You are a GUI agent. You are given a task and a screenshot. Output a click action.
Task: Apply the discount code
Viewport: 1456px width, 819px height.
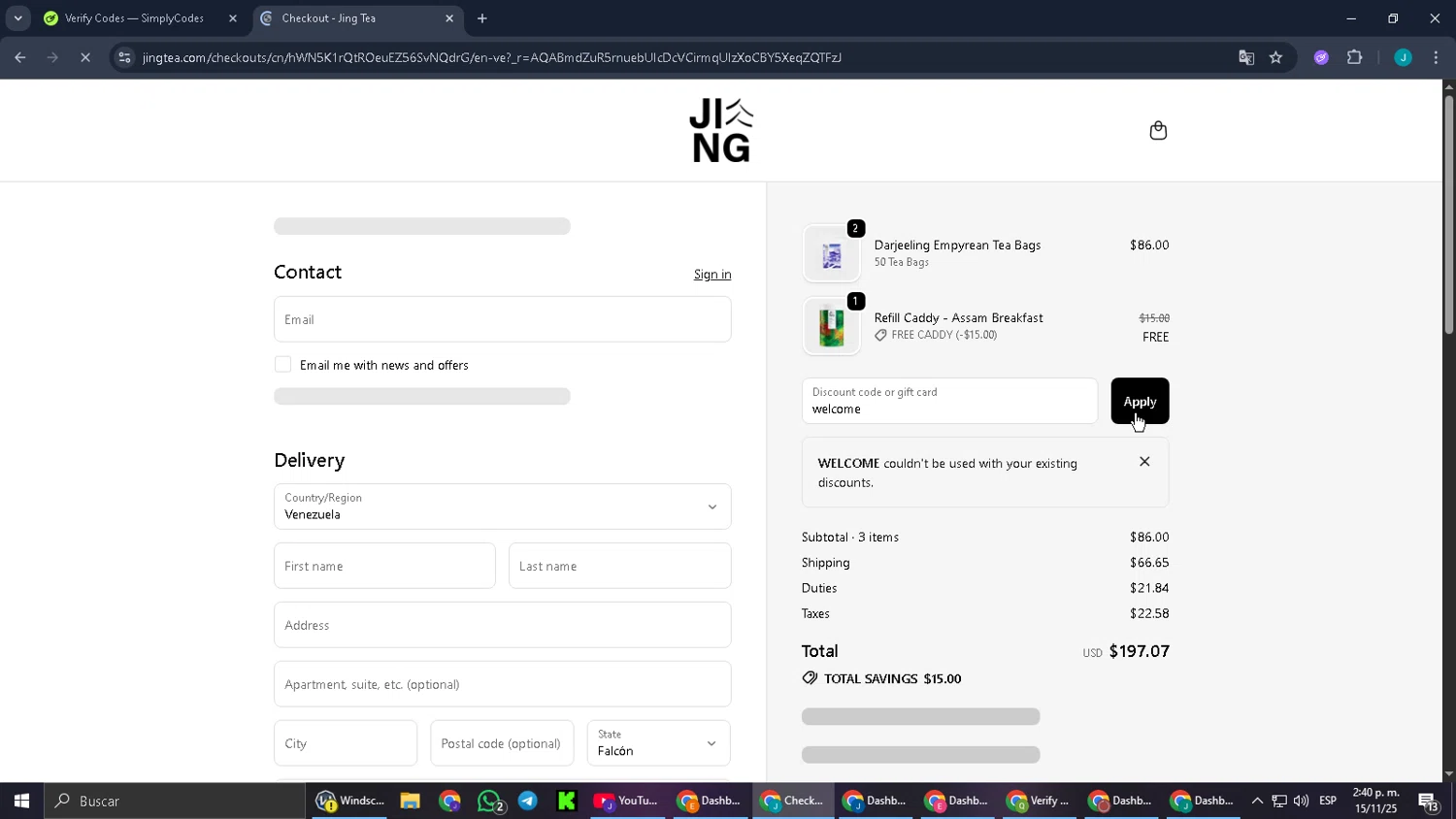pyautogui.click(x=1140, y=401)
